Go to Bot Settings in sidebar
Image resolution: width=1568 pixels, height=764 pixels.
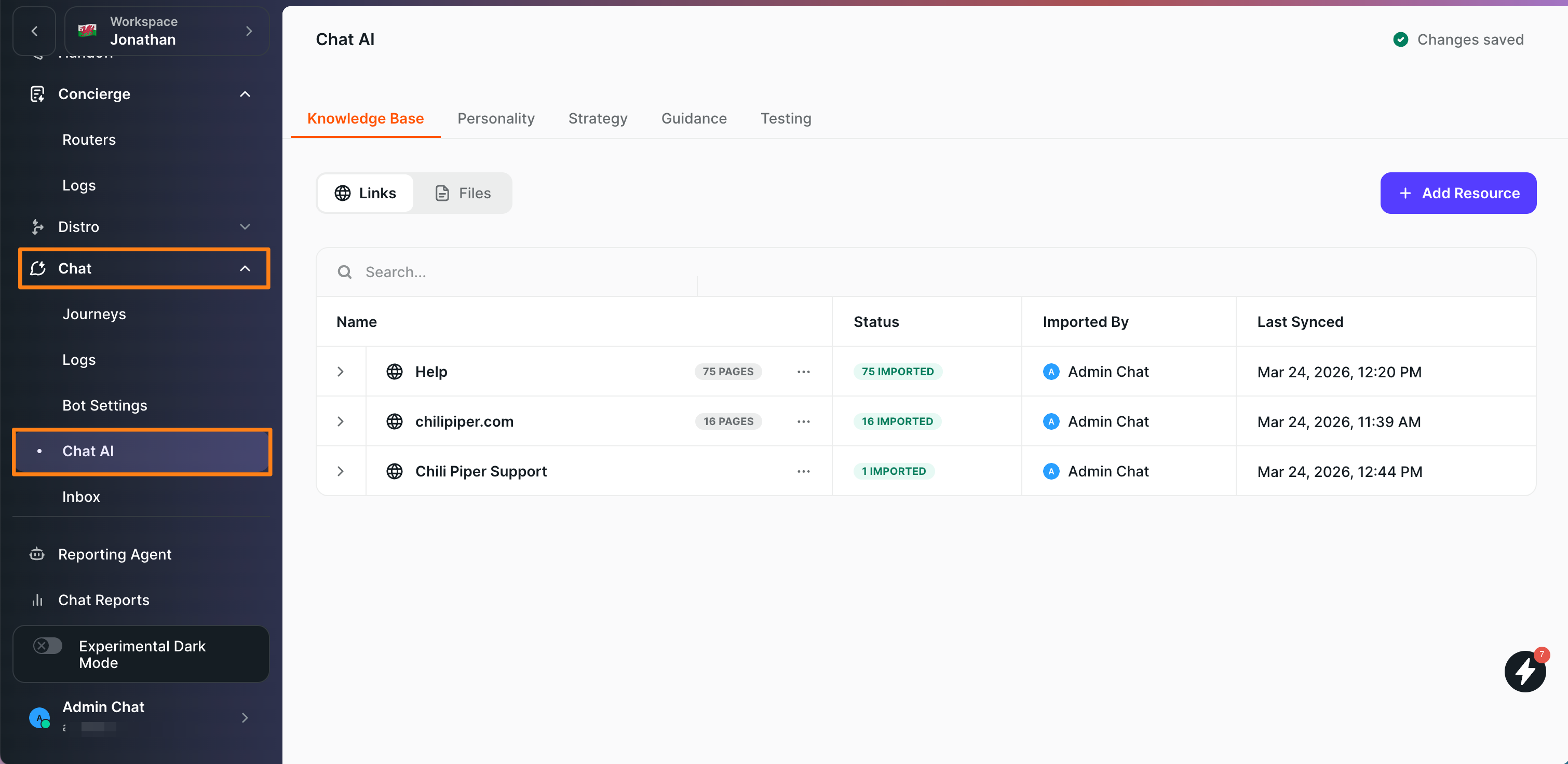105,405
